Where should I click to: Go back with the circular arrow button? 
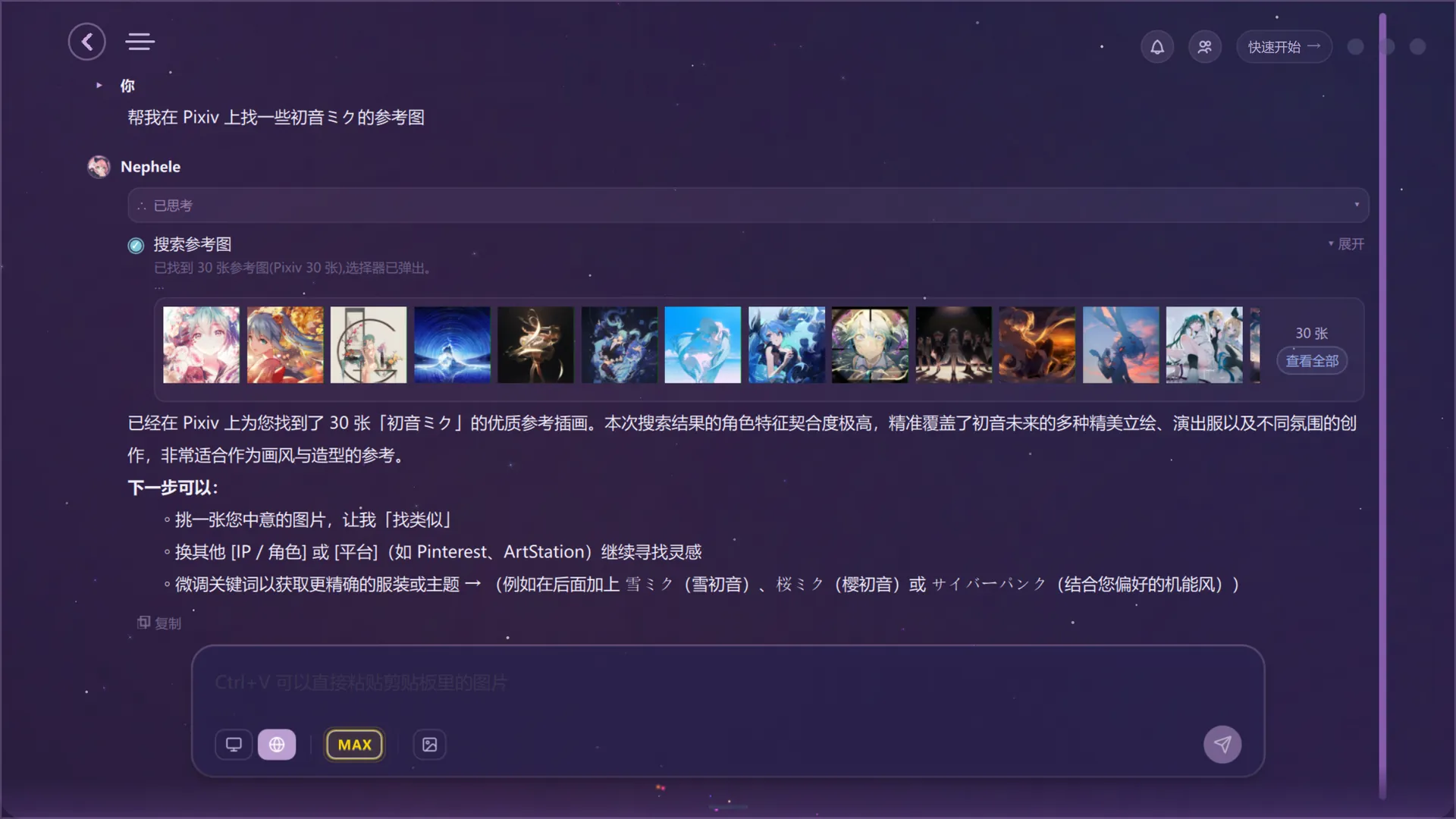click(x=86, y=42)
